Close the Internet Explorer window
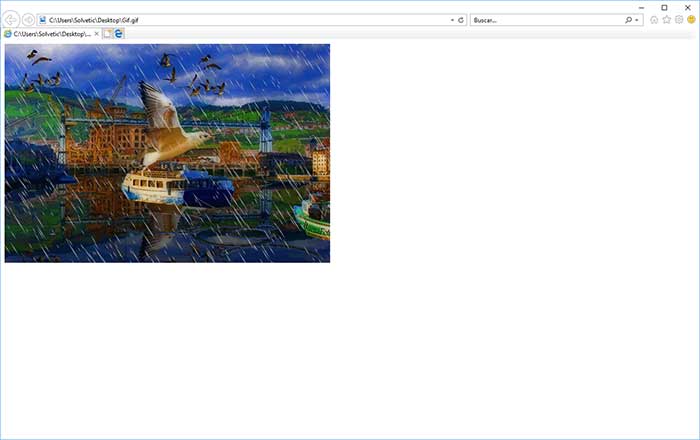The width and height of the screenshot is (700, 440). [x=688, y=8]
